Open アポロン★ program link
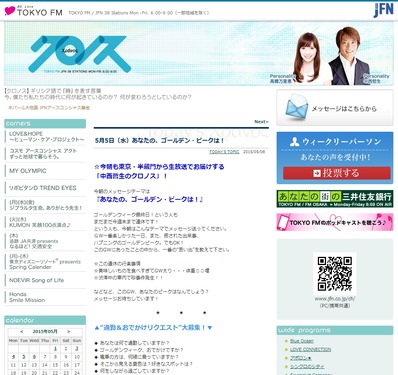Image resolution: width=398 pixels, height=375 pixels. 301,358
